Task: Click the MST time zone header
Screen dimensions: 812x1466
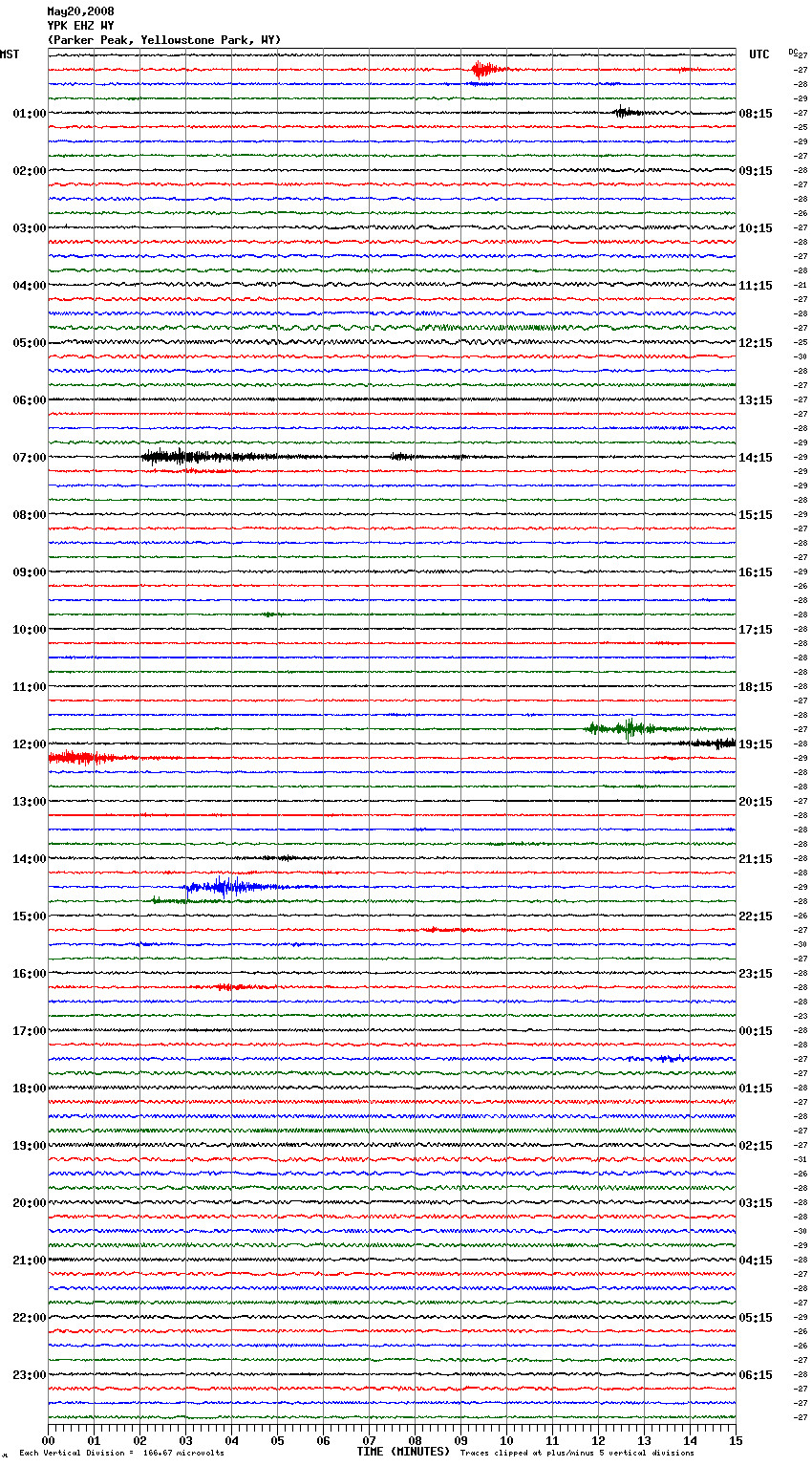Action: click(10, 54)
